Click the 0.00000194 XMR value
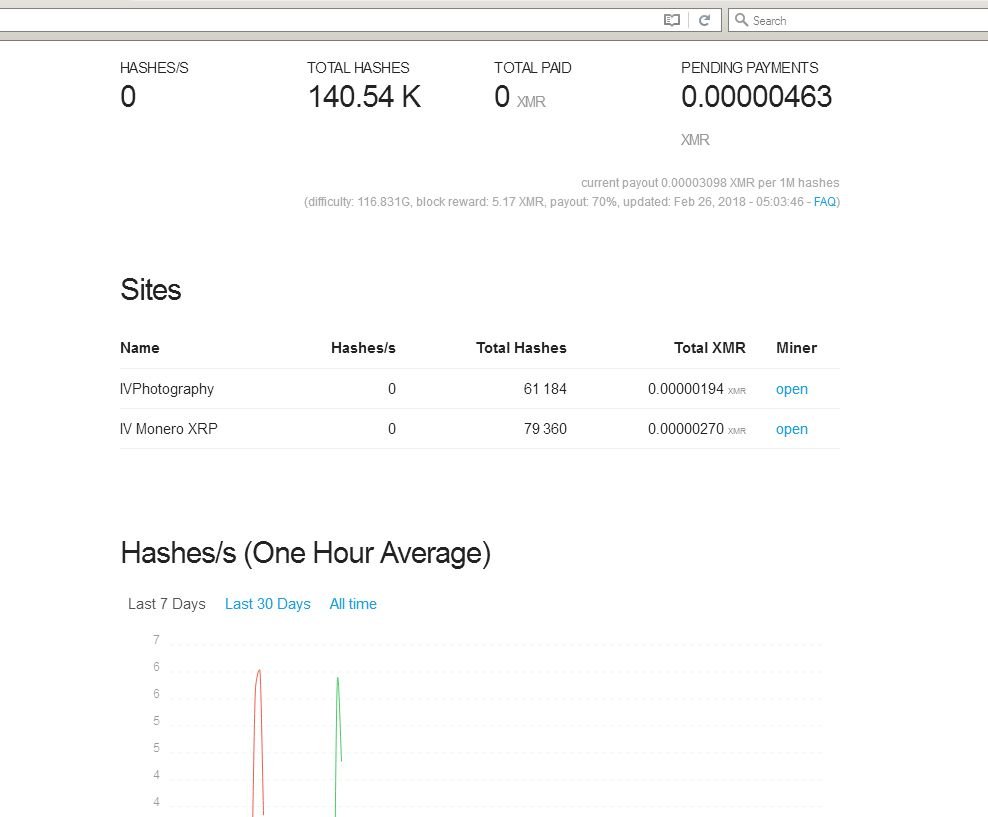The image size is (988, 817). tap(696, 389)
